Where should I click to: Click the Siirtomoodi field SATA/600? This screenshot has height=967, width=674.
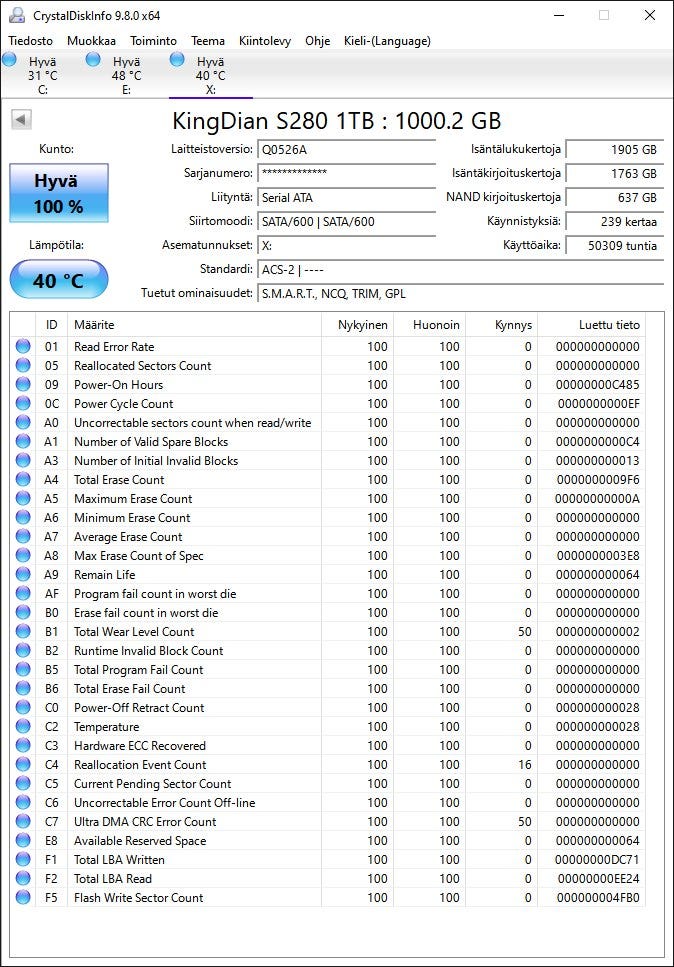click(x=347, y=221)
